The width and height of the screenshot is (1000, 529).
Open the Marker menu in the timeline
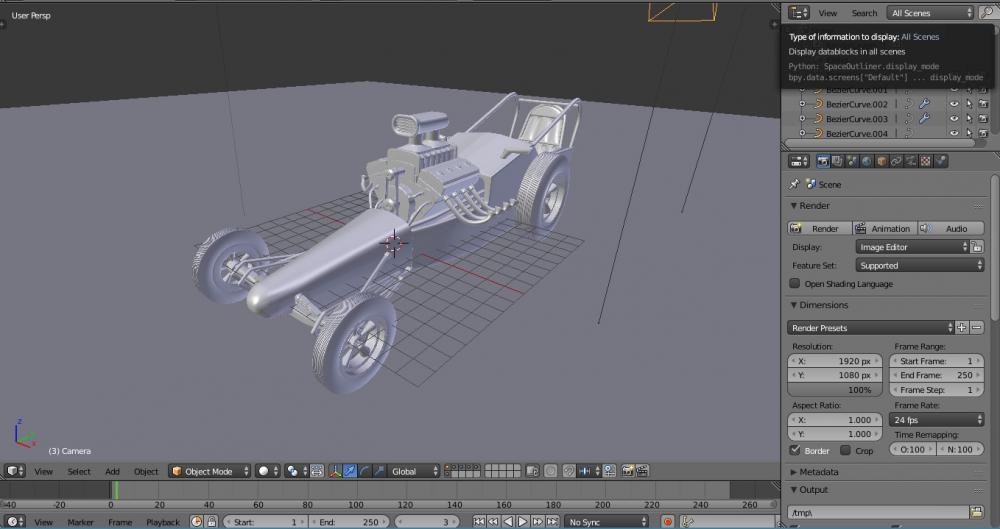pos(80,522)
